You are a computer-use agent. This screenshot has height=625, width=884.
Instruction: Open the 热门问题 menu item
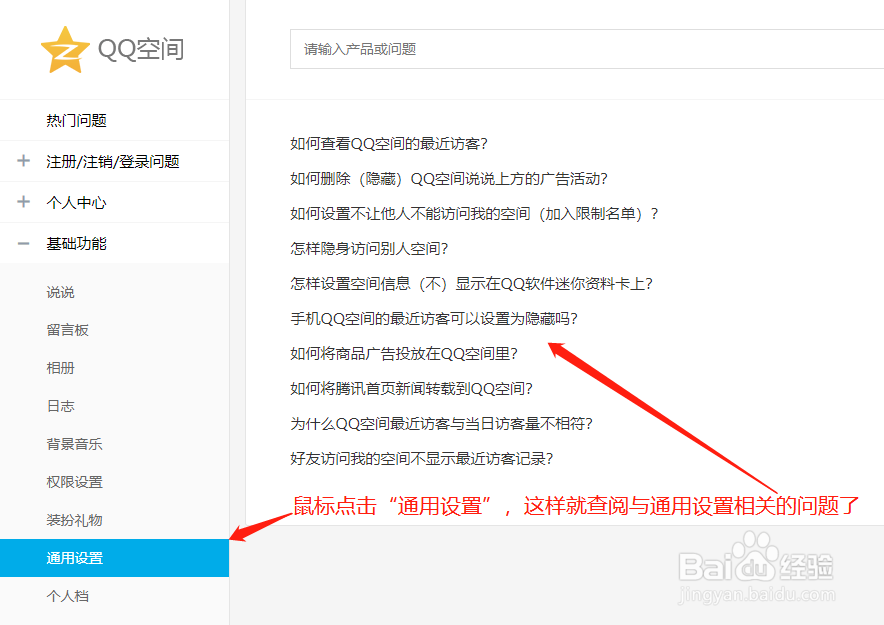tap(114, 121)
